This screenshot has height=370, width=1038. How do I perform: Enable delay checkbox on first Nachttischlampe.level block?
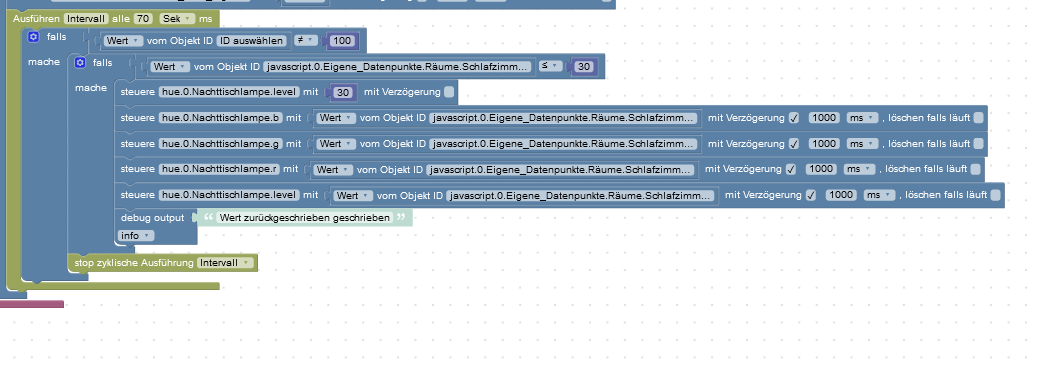449,92
